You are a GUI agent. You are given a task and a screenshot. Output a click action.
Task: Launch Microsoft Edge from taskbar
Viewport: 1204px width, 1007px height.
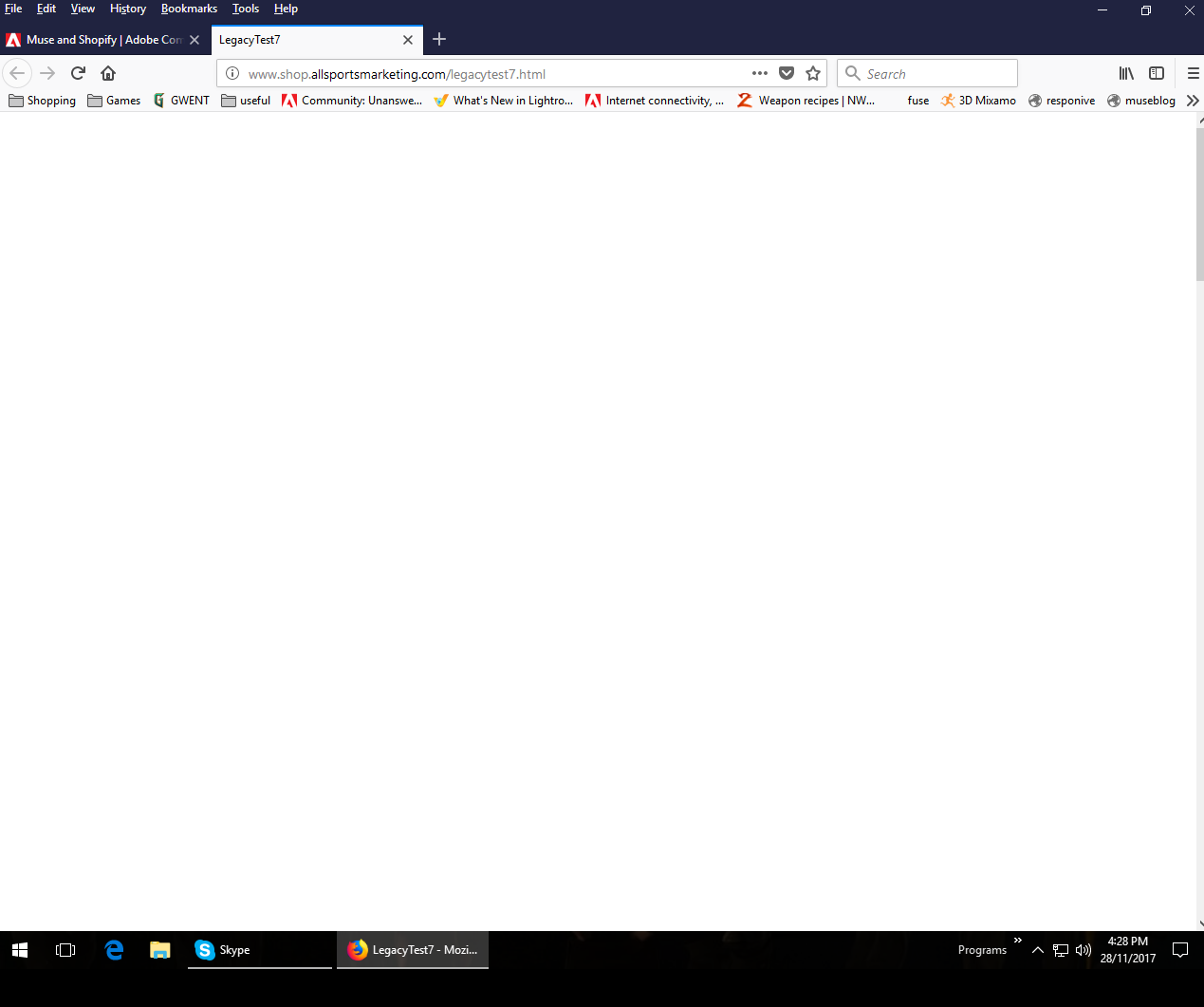[x=114, y=950]
